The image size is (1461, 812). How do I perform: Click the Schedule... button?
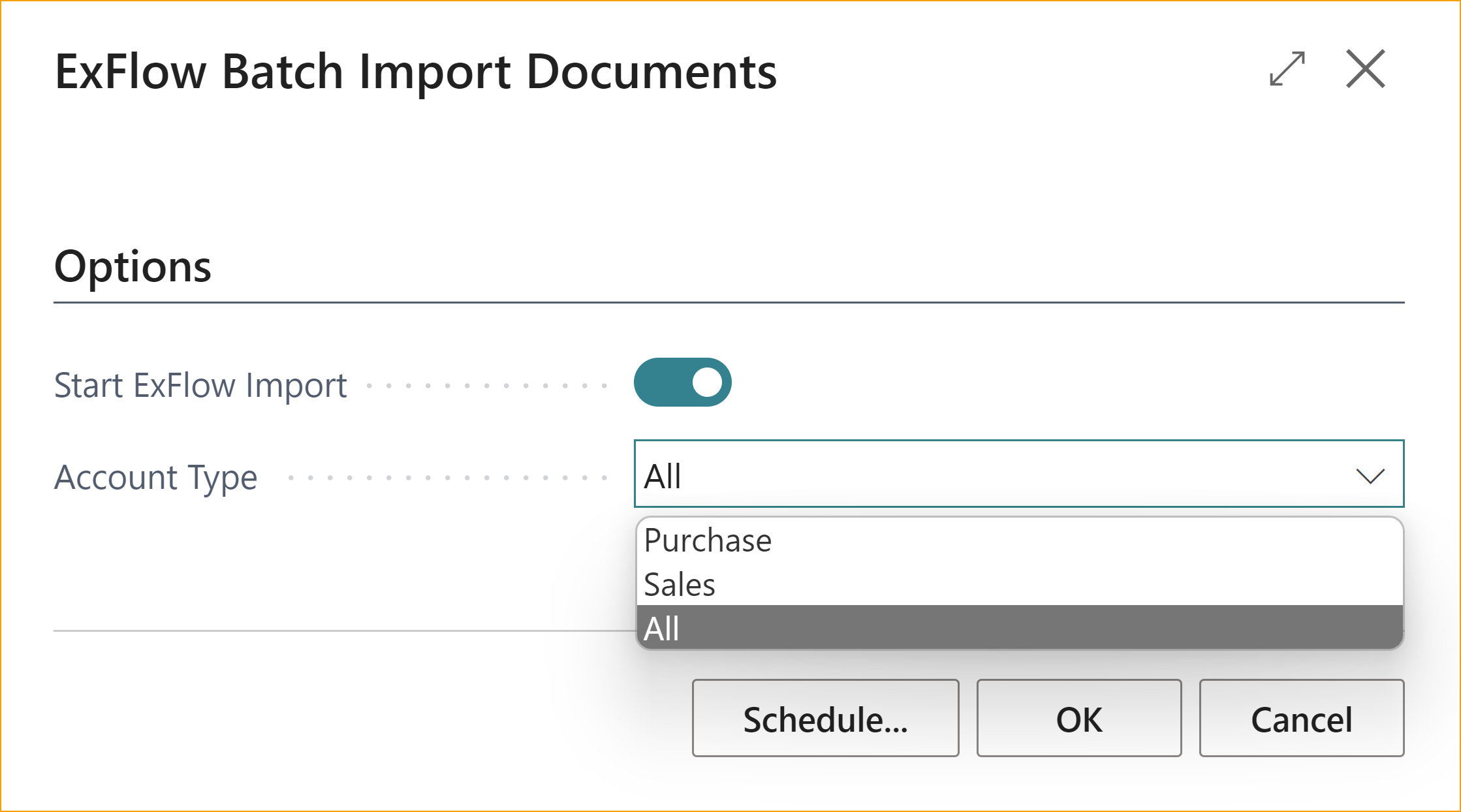coord(825,719)
